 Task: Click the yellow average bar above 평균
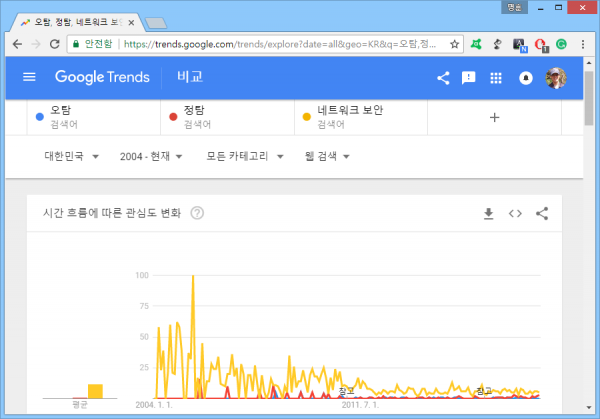[95, 391]
